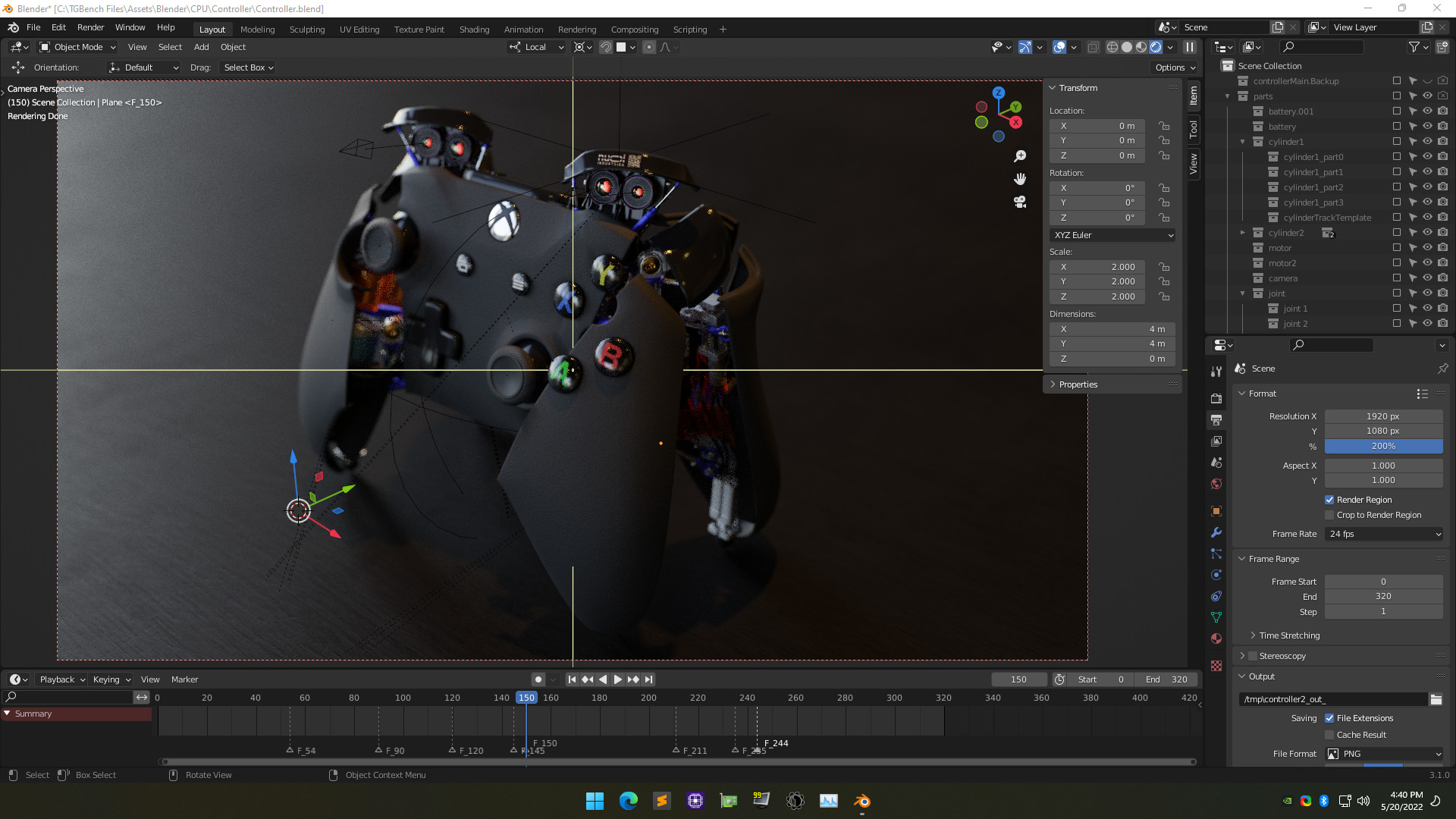Viewport: 1456px width, 819px height.
Task: Open the View Layer properties icon
Action: click(1216, 441)
